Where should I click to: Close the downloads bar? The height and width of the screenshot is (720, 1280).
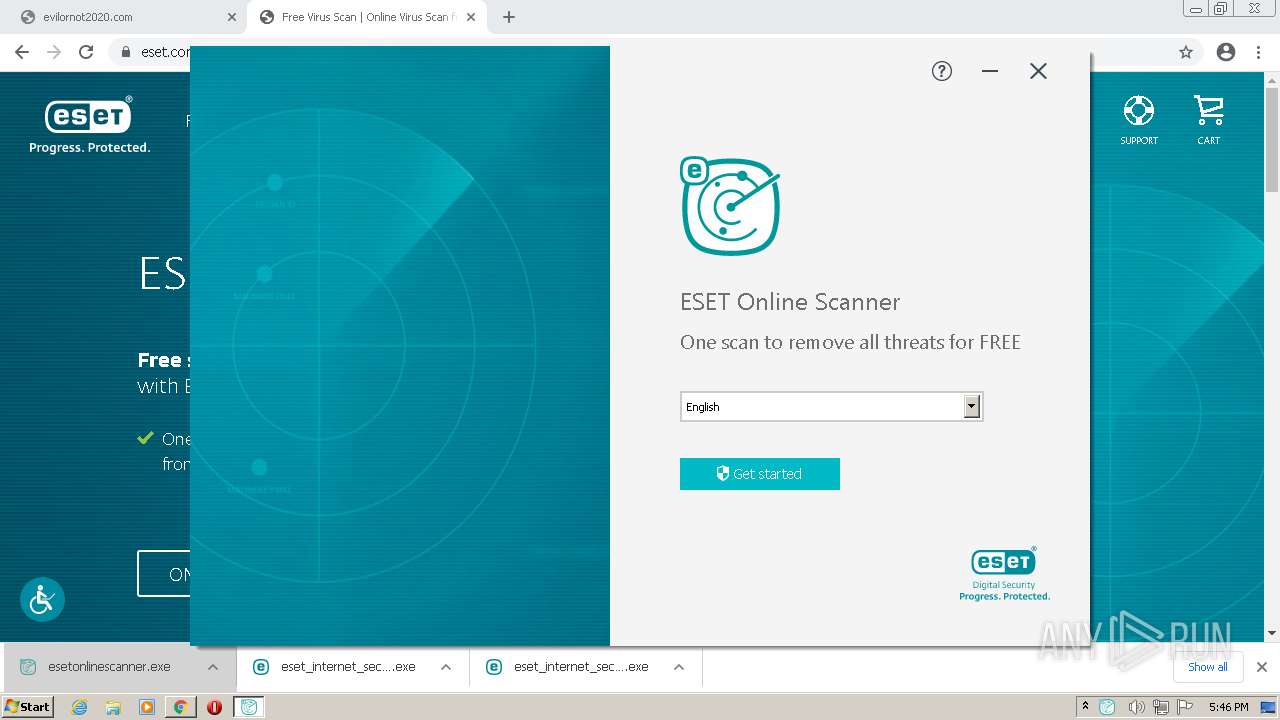[1262, 667]
